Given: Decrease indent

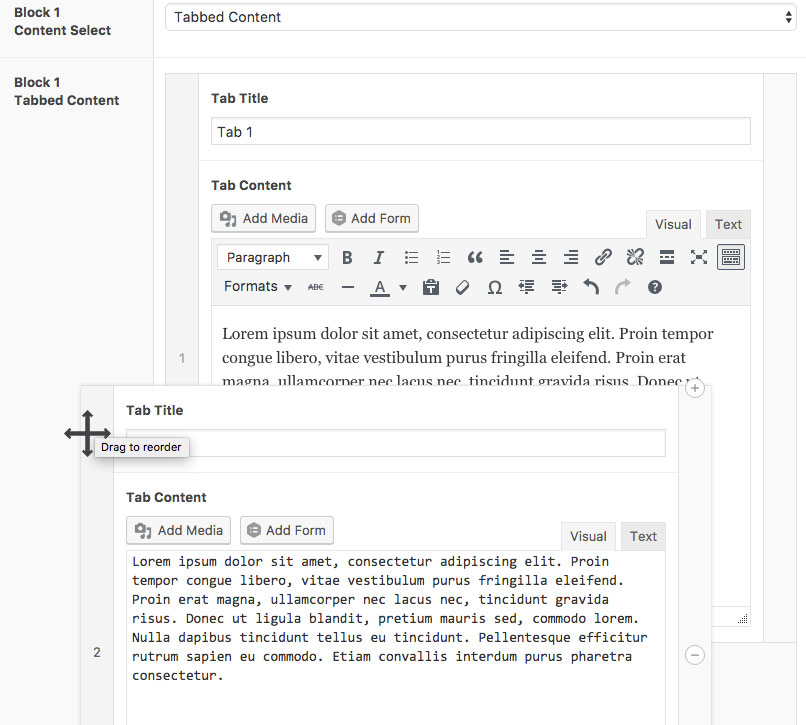Looking at the screenshot, I should [526, 287].
